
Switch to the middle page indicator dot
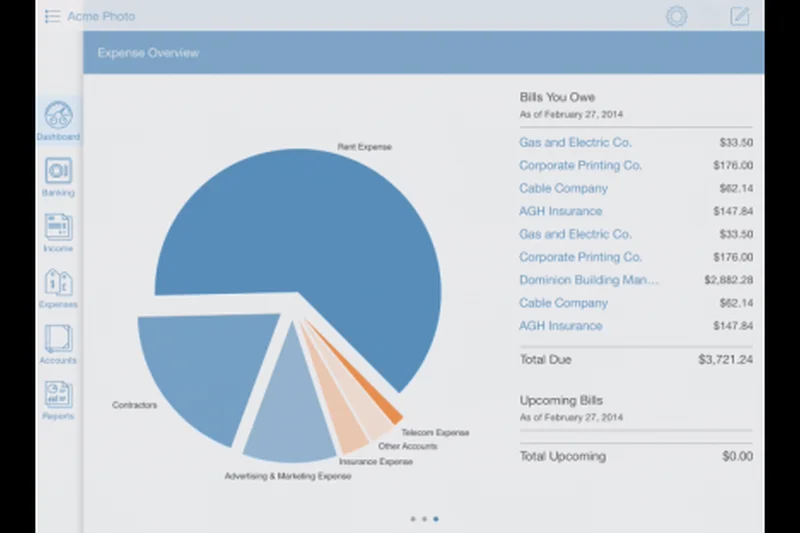pos(424,519)
